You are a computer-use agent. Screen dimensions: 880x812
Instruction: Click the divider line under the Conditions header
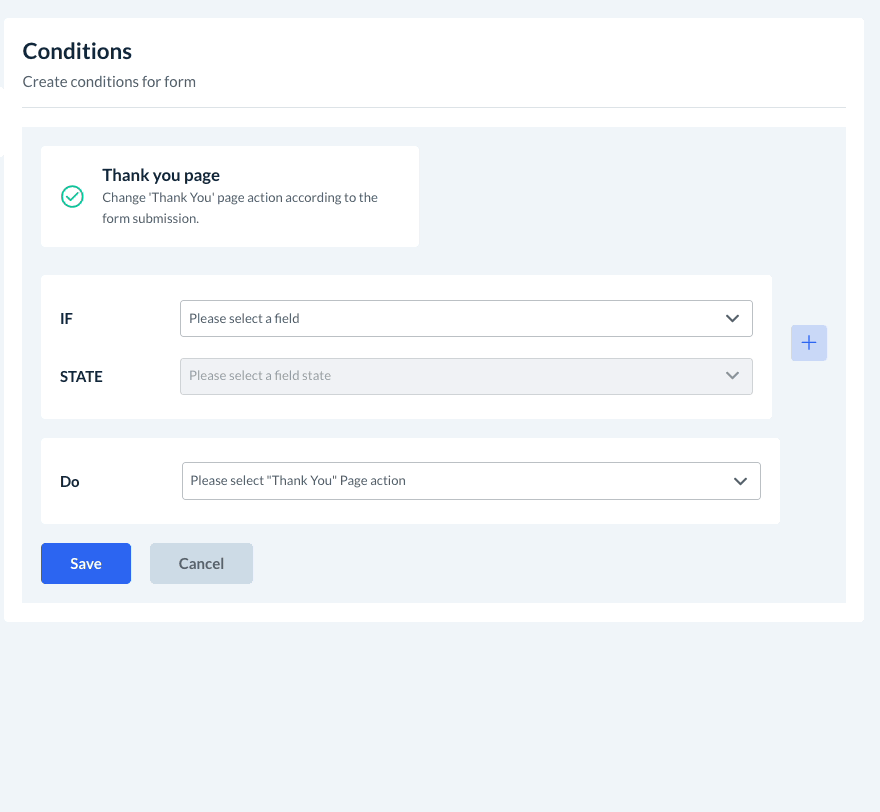pyautogui.click(x=434, y=107)
